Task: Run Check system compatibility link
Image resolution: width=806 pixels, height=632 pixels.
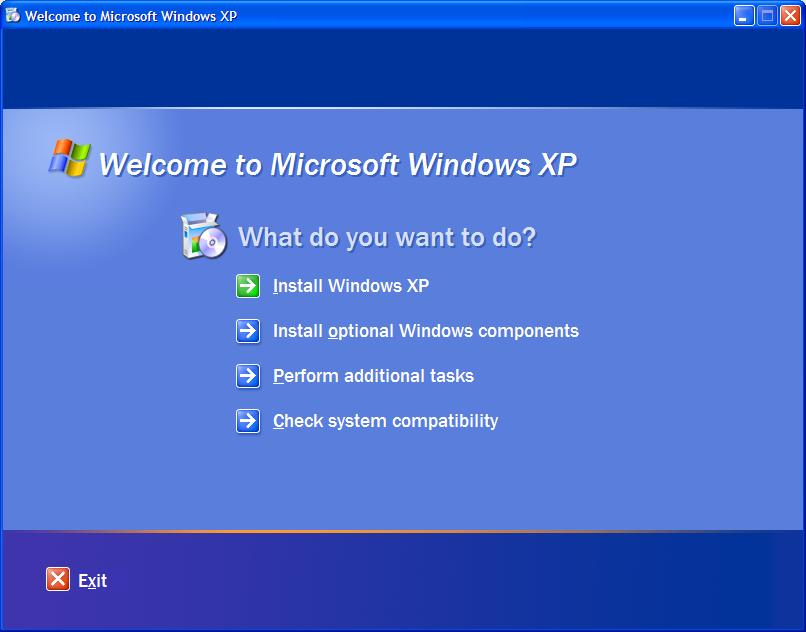Action: pos(386,421)
